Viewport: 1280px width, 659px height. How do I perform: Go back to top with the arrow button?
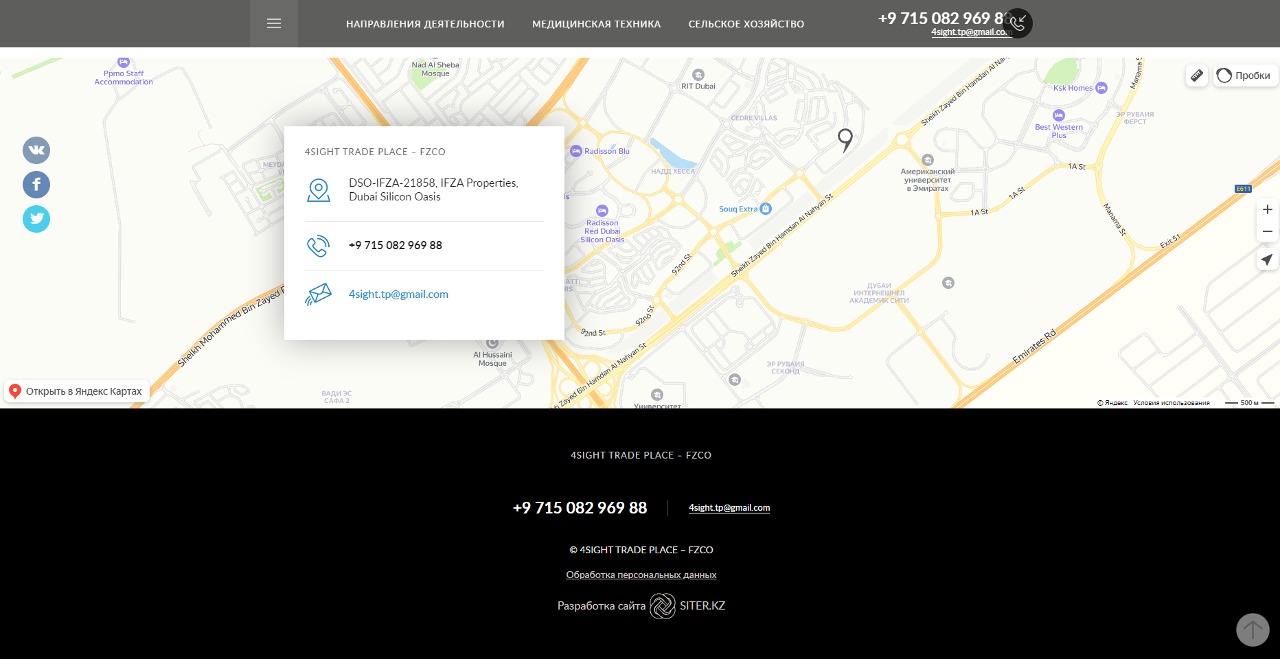click(1253, 630)
